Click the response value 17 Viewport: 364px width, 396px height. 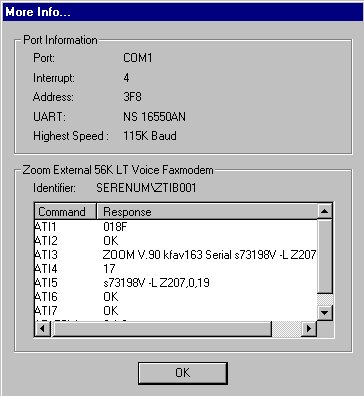coord(109,269)
